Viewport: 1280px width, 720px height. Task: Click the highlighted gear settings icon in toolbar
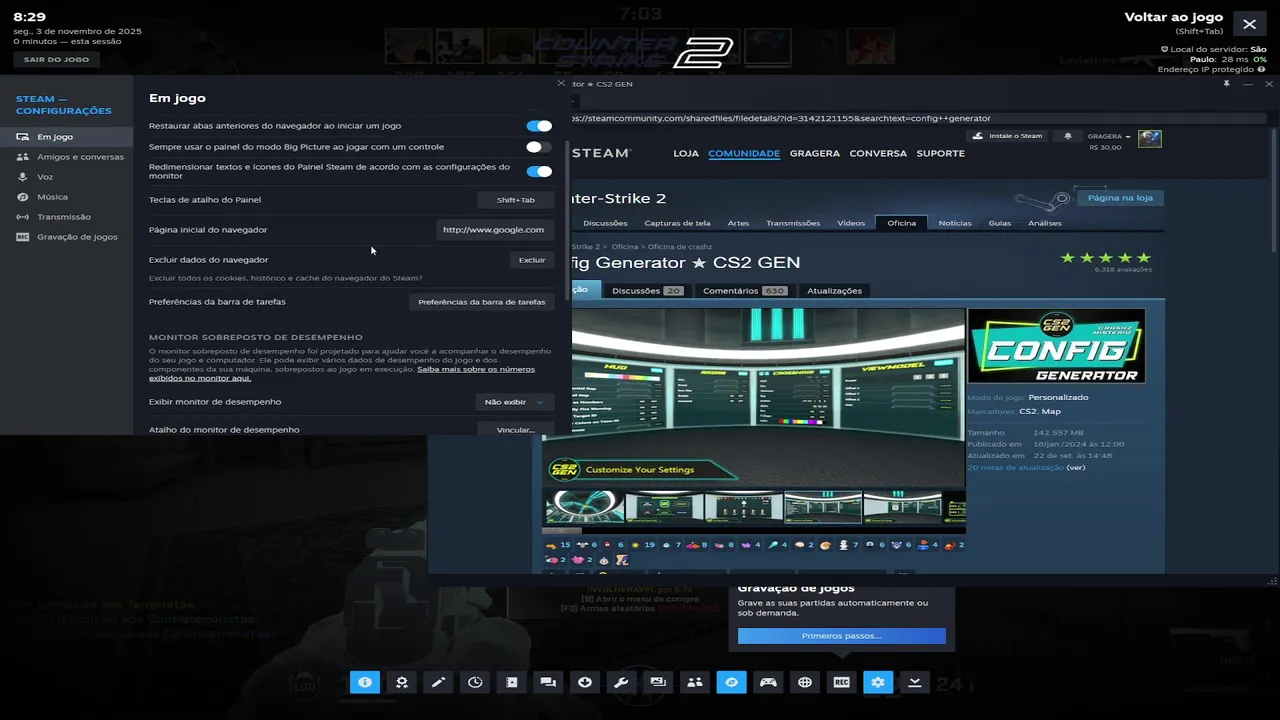point(878,682)
